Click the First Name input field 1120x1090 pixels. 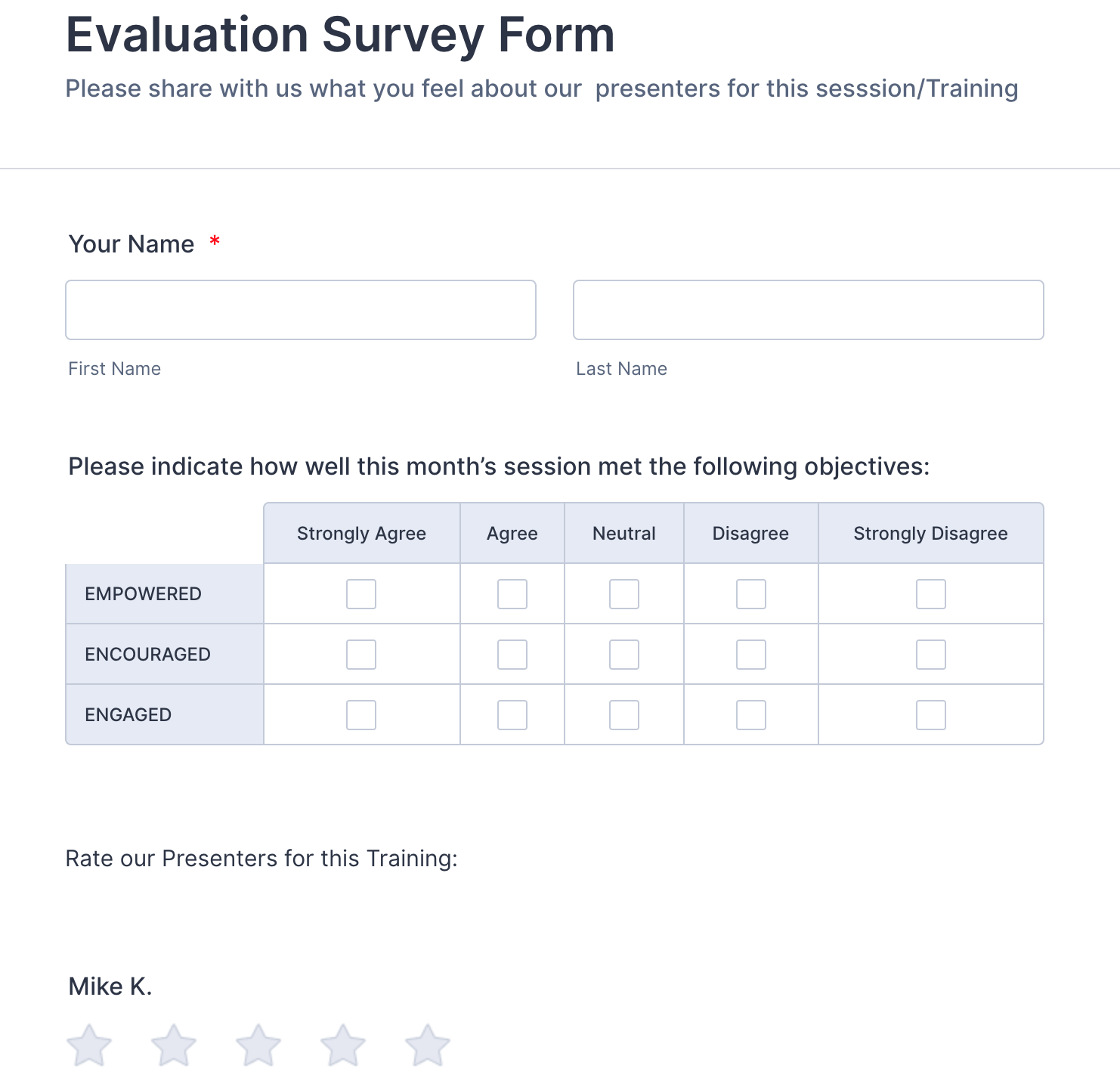(301, 310)
